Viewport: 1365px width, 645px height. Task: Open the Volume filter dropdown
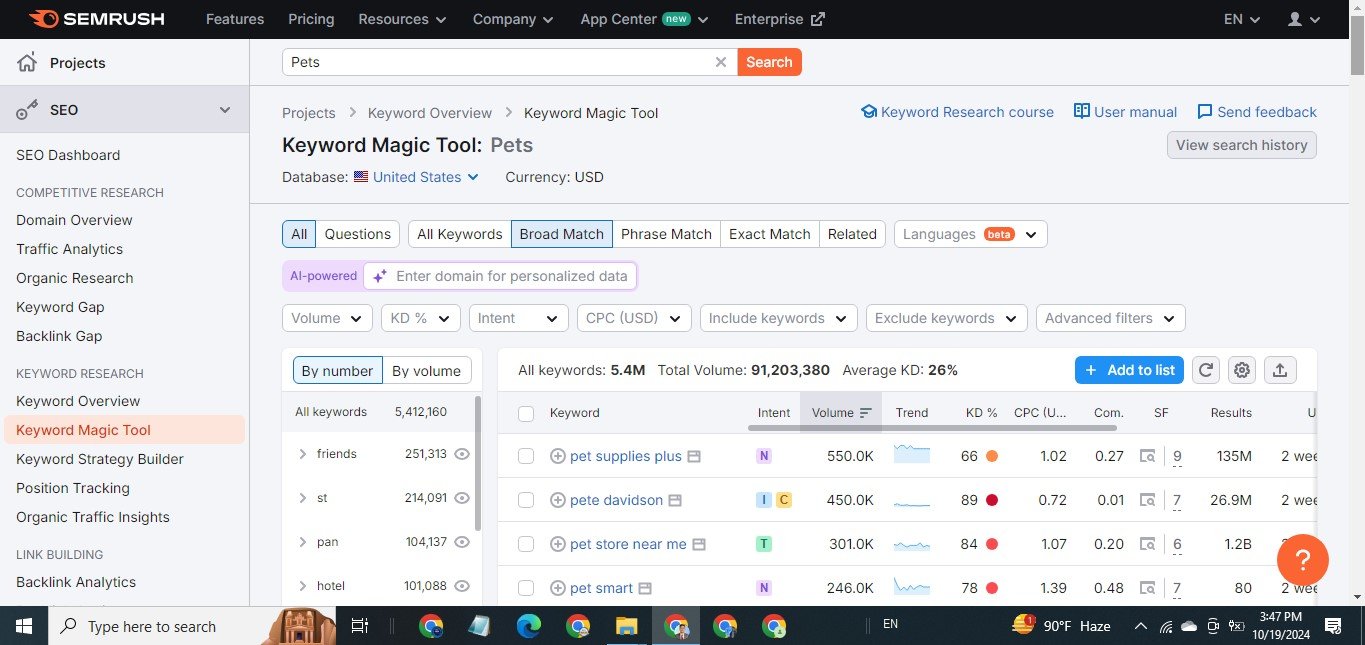click(x=327, y=318)
